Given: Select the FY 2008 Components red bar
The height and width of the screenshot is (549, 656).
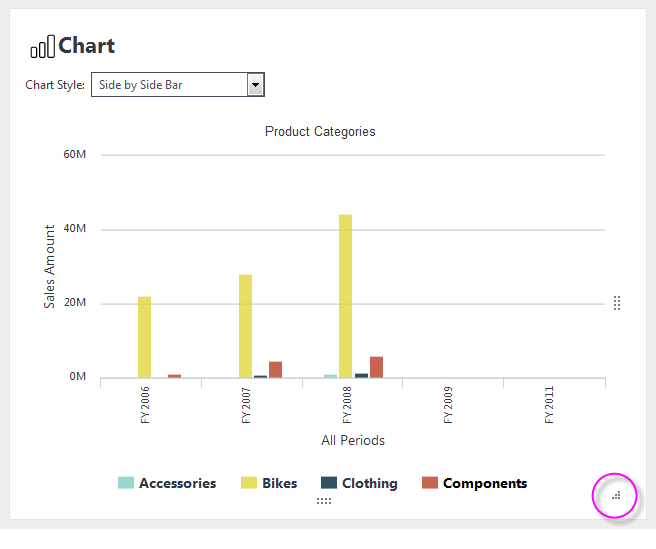Looking at the screenshot, I should tap(377, 367).
